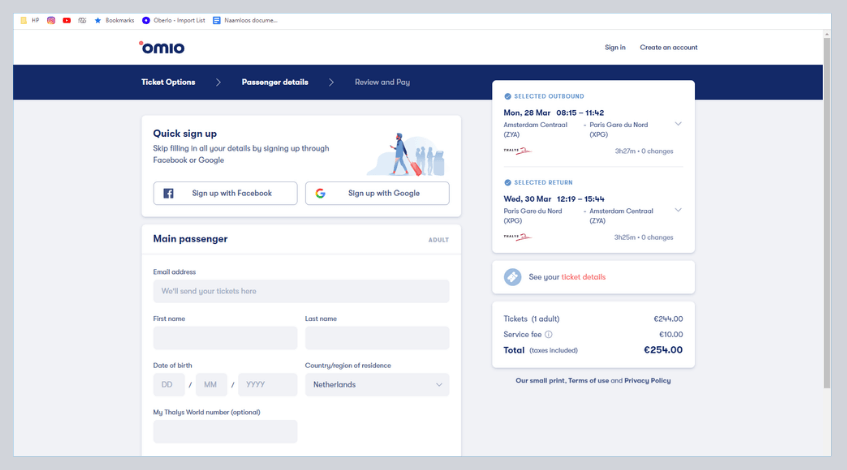This screenshot has width=847, height=470.
Task: Click the Selected Return checkmark icon
Action: [507, 183]
